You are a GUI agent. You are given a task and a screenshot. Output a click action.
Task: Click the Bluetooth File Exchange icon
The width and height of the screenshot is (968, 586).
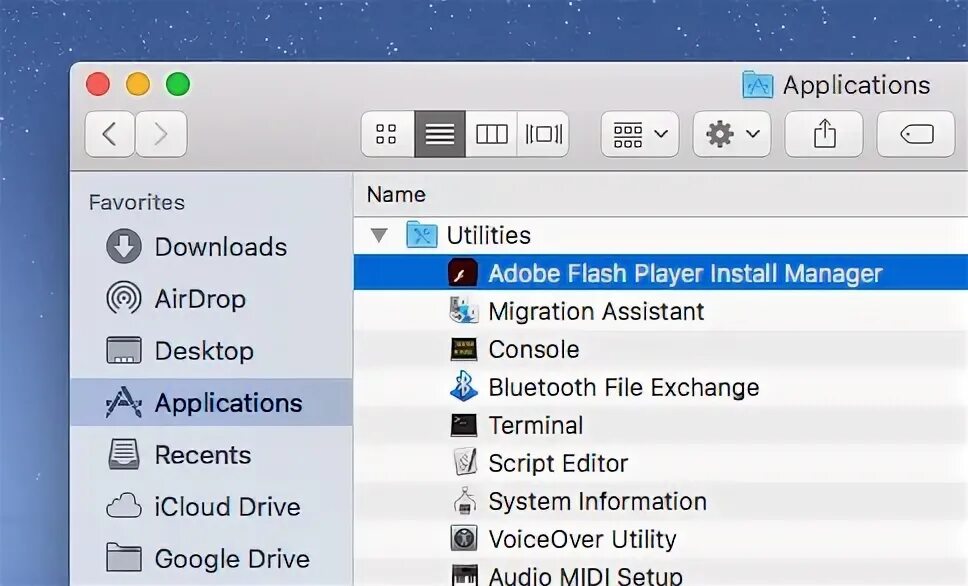coord(463,387)
